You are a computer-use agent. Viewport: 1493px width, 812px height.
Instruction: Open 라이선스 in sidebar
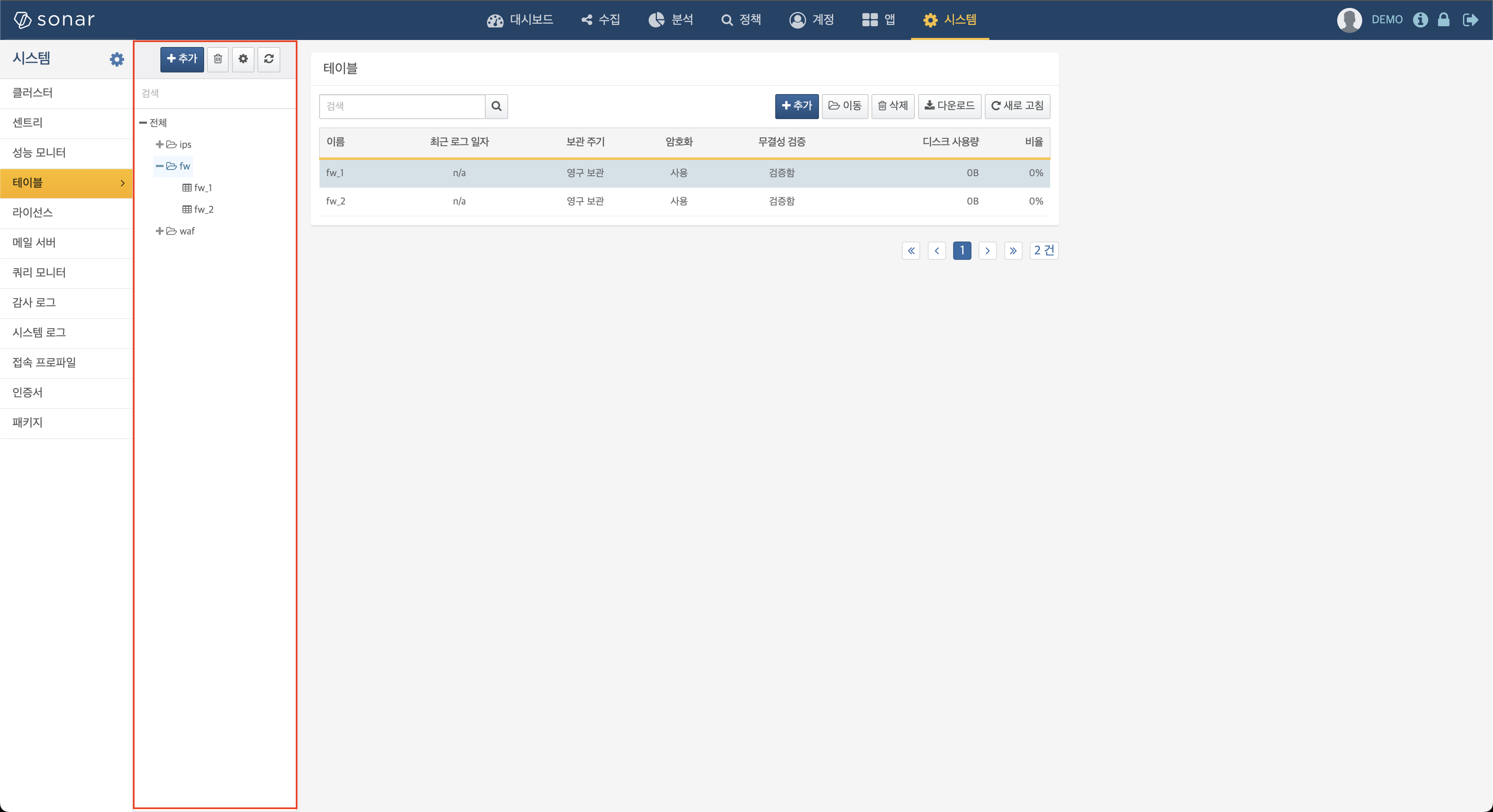point(66,212)
